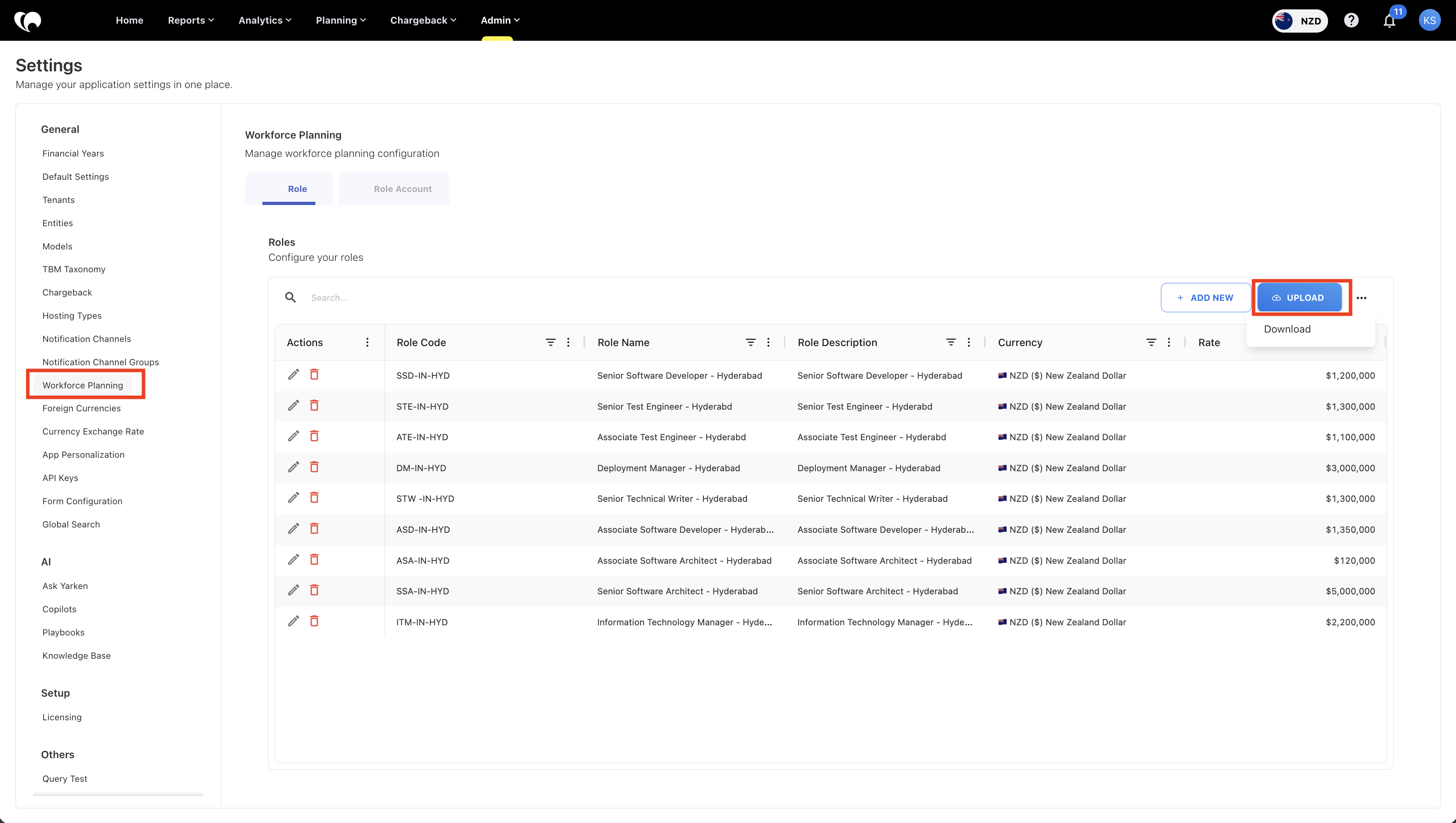The height and width of the screenshot is (823, 1456).
Task: Delete the SSD-IN-HYD role
Action: (x=314, y=375)
